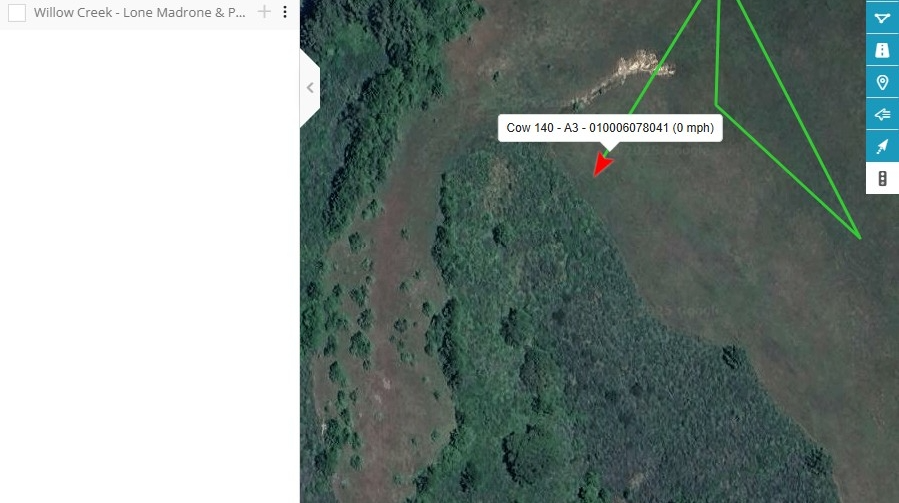Toggle the road overlay icon

point(882,50)
